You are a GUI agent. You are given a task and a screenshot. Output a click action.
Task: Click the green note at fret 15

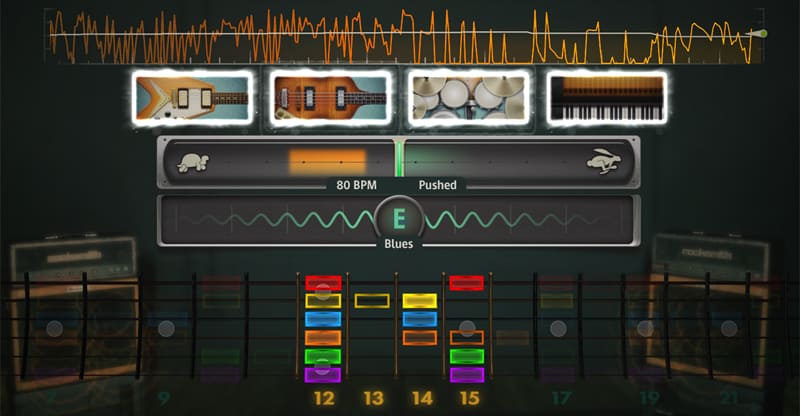click(467, 356)
